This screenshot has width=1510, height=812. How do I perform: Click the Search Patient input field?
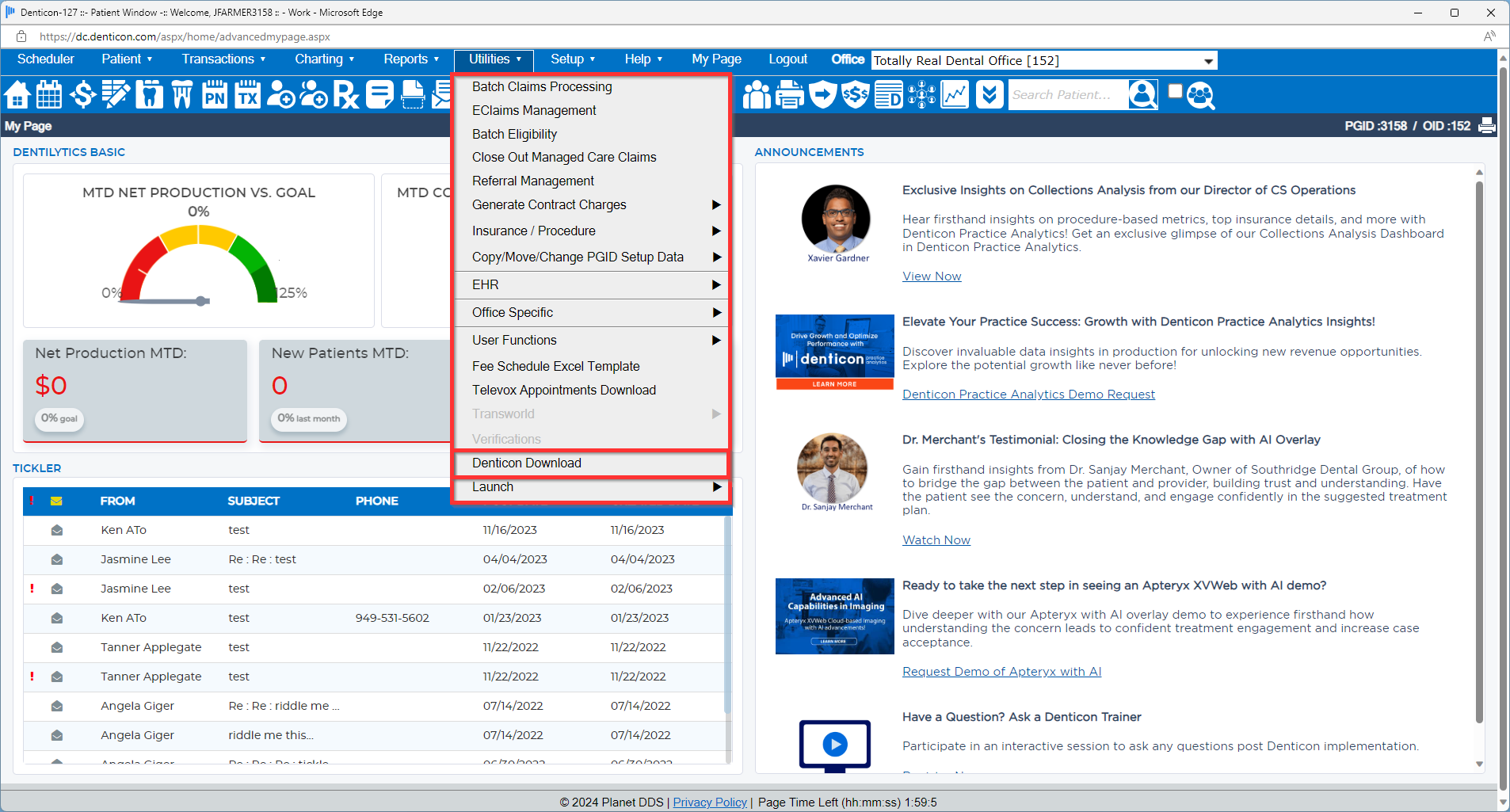coord(1066,95)
